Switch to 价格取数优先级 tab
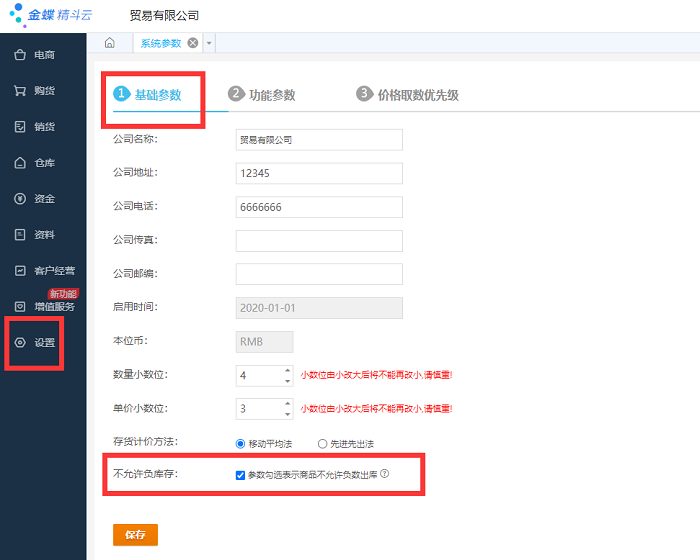 click(x=408, y=95)
